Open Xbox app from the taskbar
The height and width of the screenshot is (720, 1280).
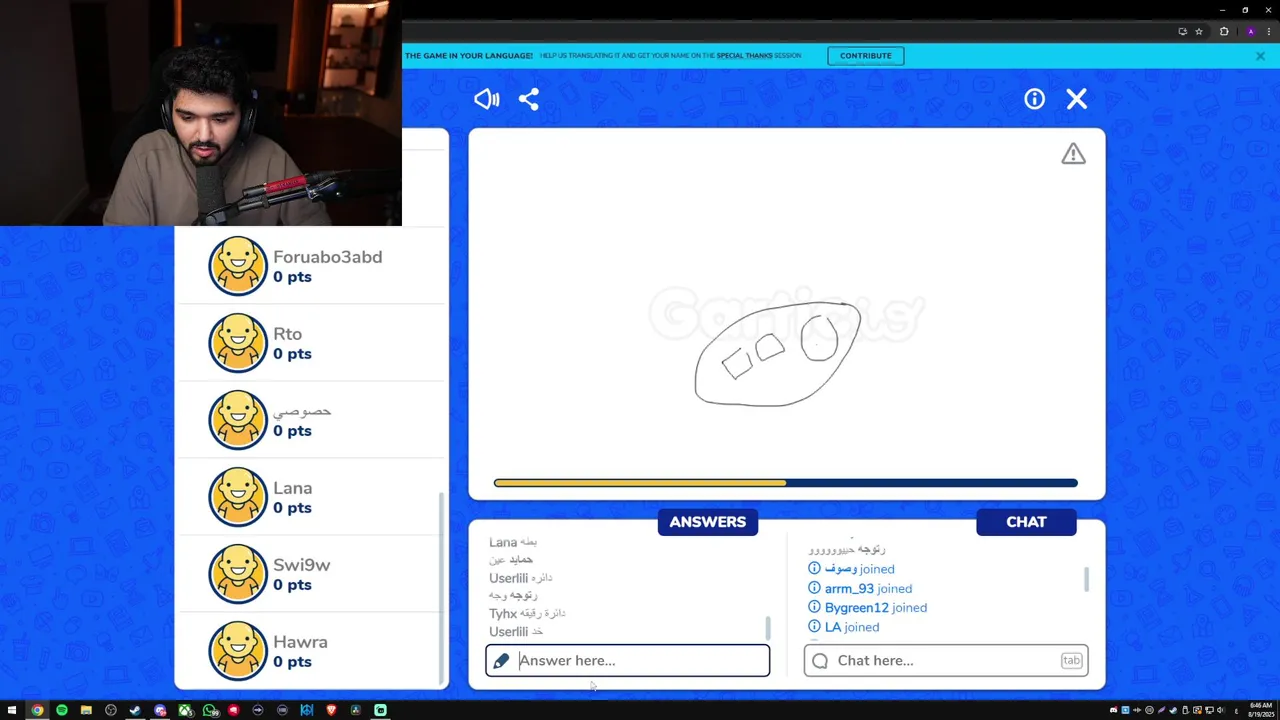(x=185, y=710)
